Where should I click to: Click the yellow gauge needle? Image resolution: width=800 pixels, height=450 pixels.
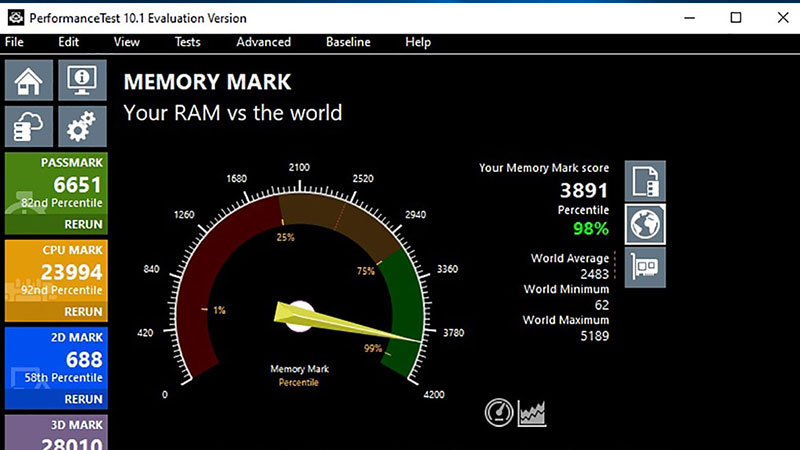coord(347,322)
